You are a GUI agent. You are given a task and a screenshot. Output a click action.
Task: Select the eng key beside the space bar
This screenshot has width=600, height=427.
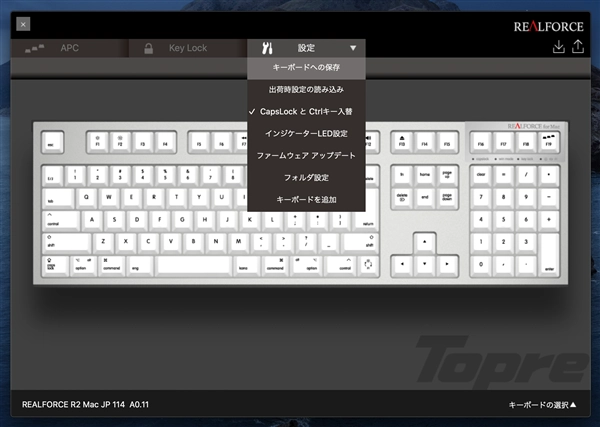point(140,265)
